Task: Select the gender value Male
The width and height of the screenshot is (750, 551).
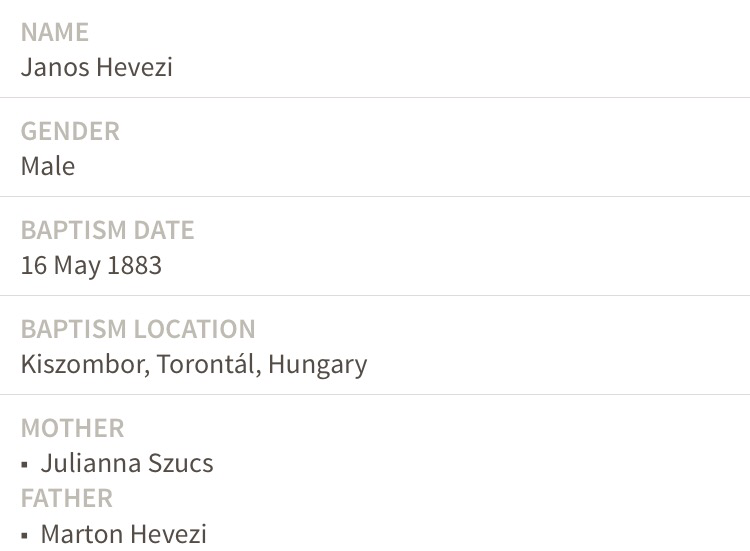Action: [48, 166]
